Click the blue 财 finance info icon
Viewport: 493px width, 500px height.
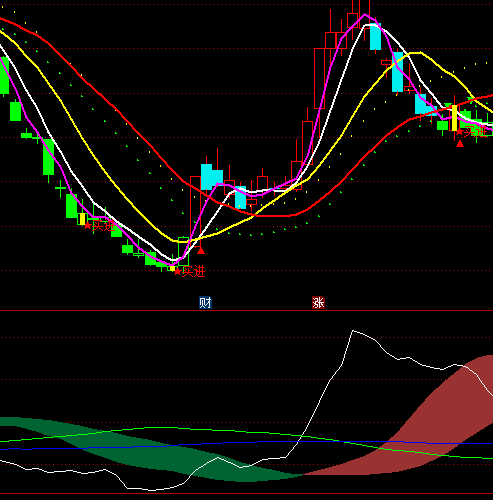pyautogui.click(x=205, y=303)
